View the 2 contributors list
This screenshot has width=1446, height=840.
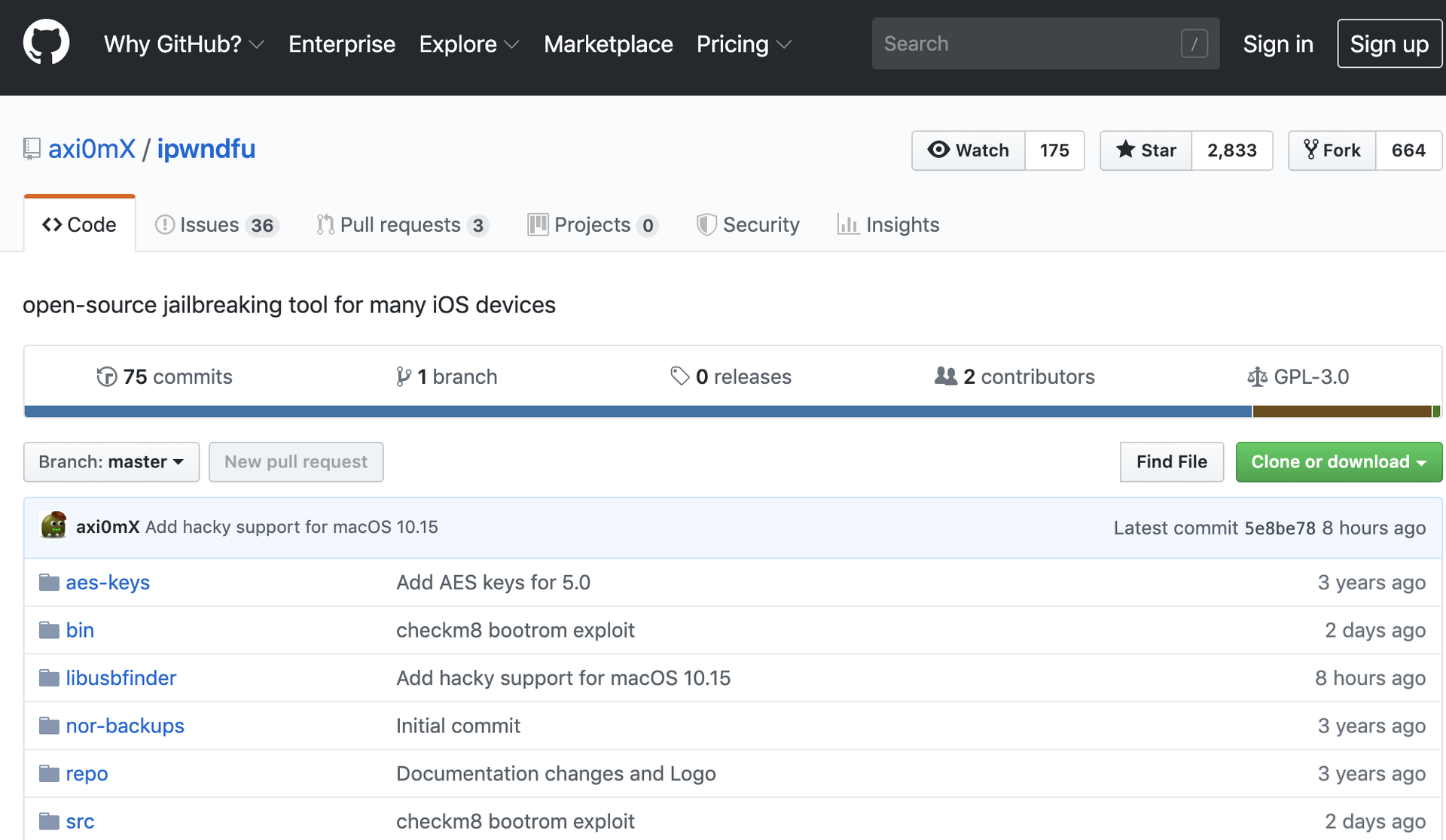[x=1014, y=376]
